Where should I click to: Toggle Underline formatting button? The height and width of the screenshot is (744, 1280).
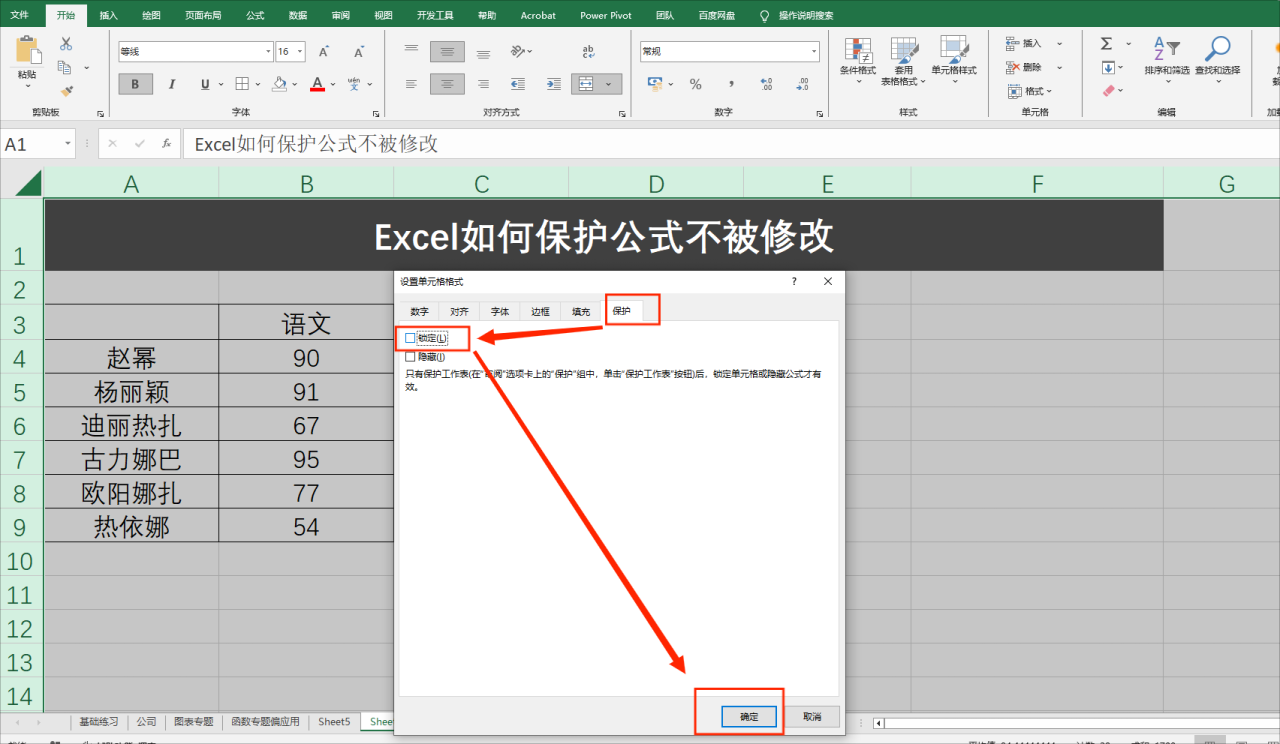click(x=205, y=84)
